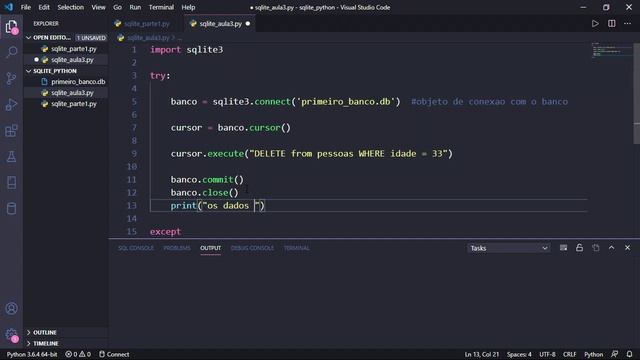Expand the Timeline section
The image size is (640, 360).
pyautogui.click(x=42, y=344)
